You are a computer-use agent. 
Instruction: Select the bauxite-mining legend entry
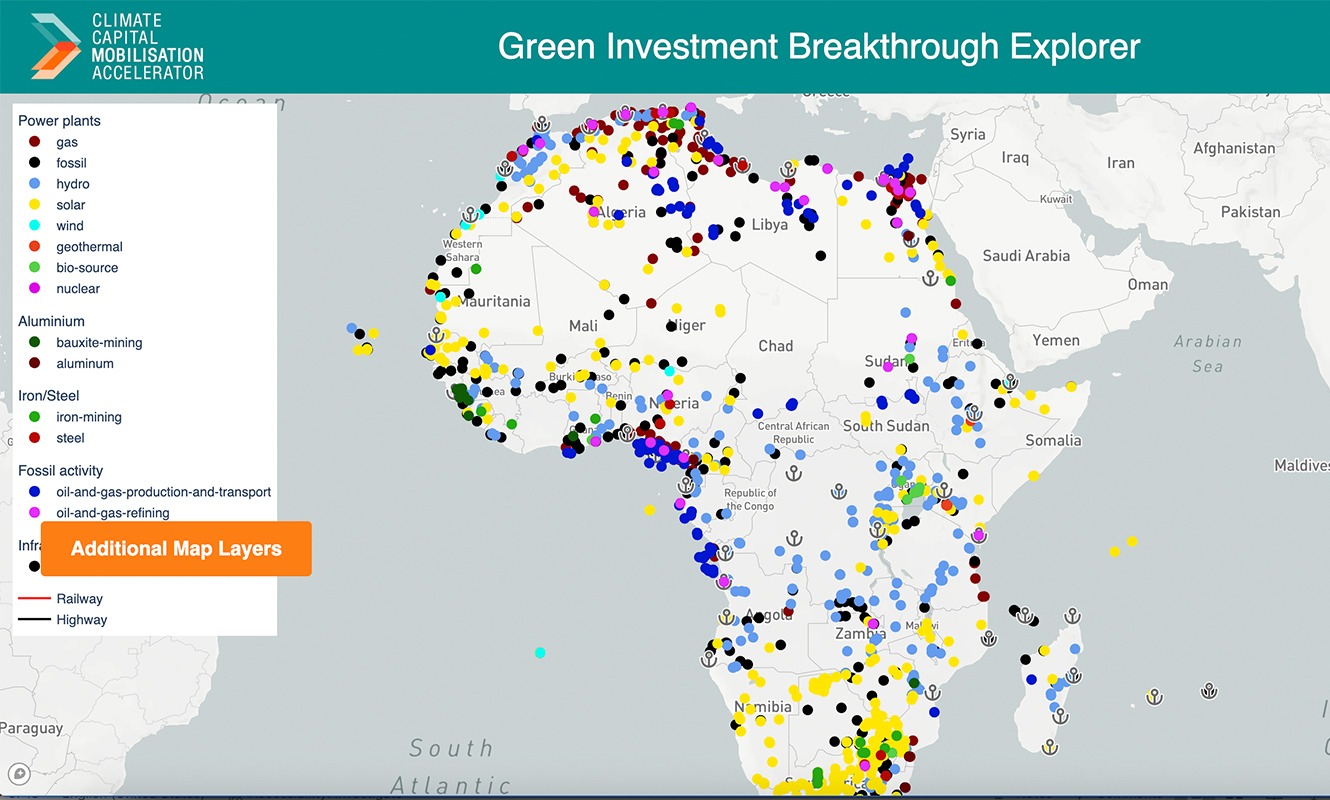click(99, 343)
